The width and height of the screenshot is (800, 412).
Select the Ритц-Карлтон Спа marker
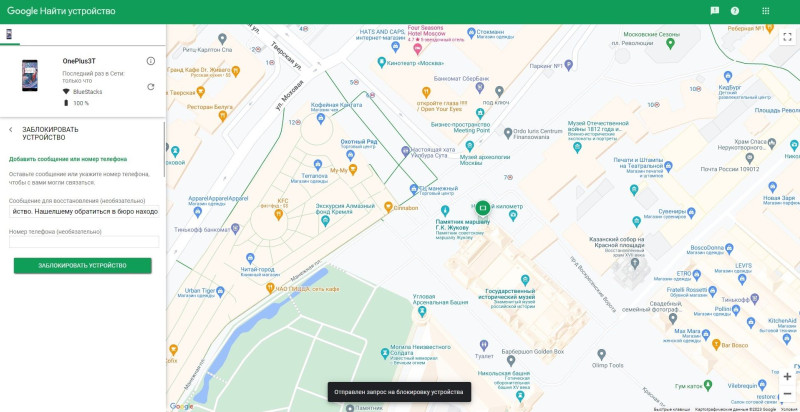click(222, 39)
